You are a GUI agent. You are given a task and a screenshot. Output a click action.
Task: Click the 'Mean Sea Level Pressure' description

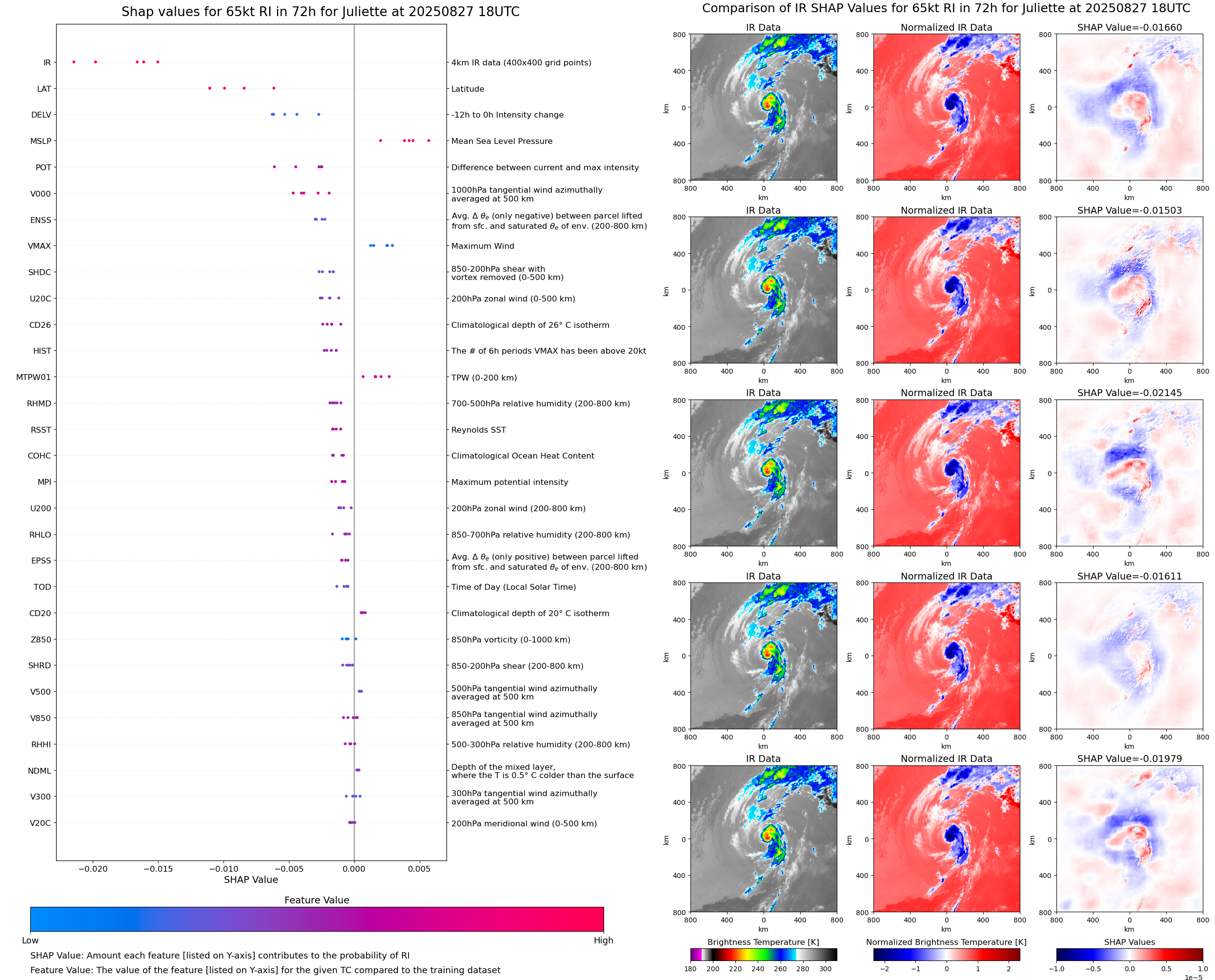(x=501, y=141)
